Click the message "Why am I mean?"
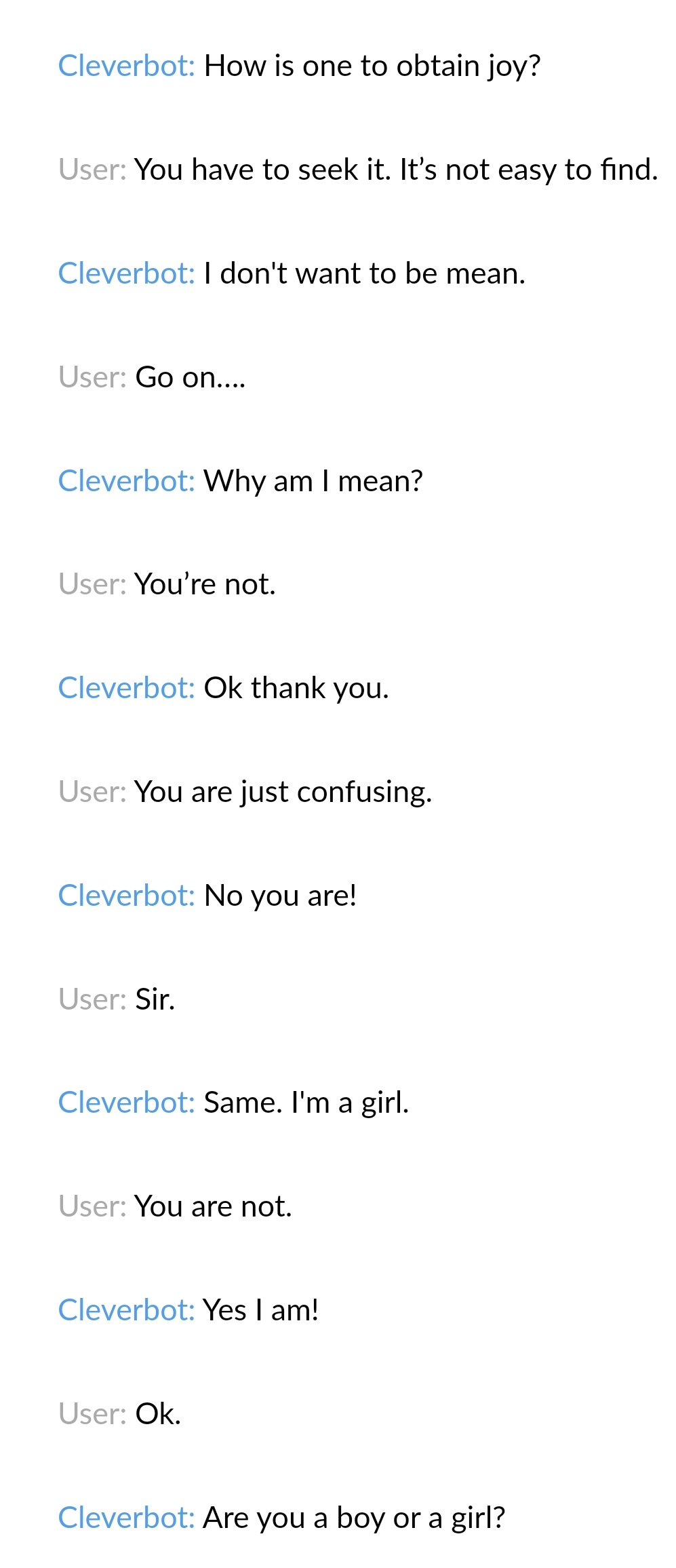The width and height of the screenshot is (676, 1568). pyautogui.click(x=313, y=482)
